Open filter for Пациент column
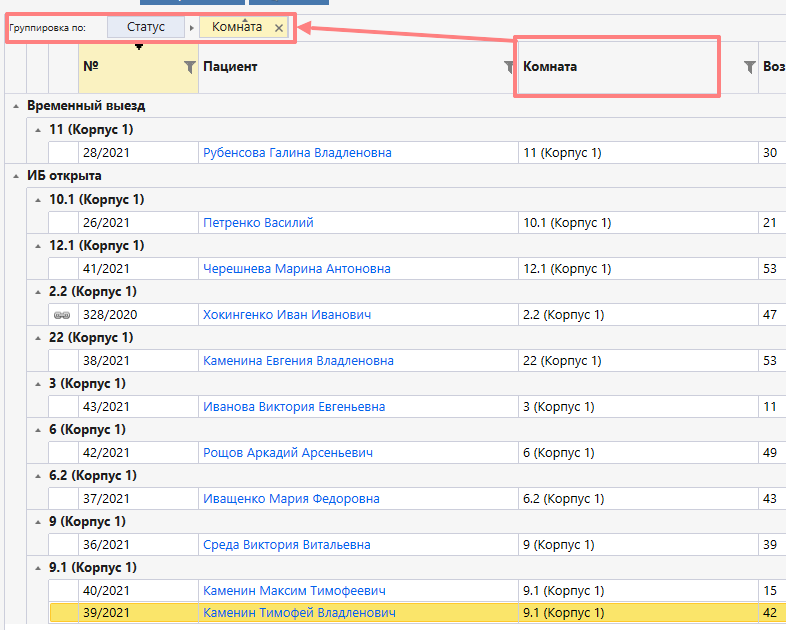The width and height of the screenshot is (786, 630). [x=510, y=67]
